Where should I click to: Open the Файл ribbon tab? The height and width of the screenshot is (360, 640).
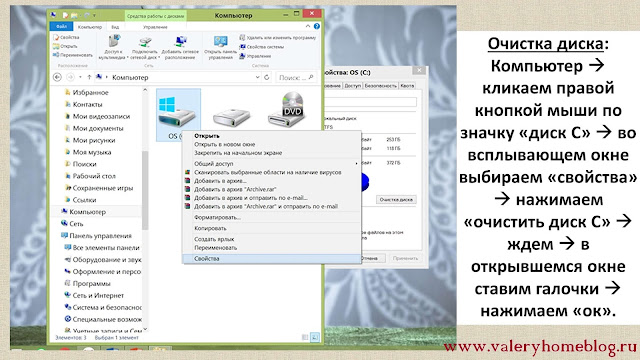coord(62,27)
